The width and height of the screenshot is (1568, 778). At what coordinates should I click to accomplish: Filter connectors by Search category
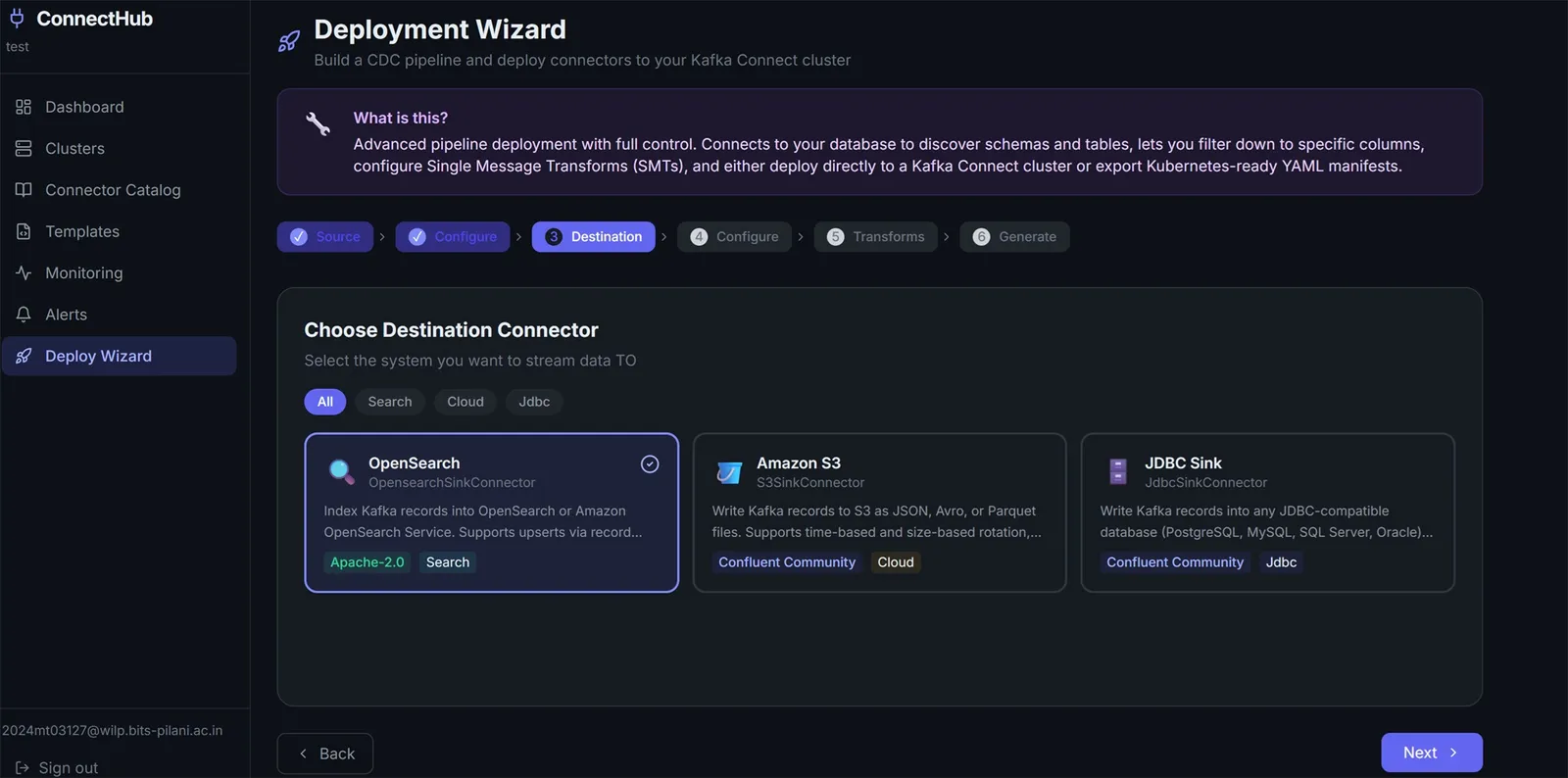click(390, 402)
